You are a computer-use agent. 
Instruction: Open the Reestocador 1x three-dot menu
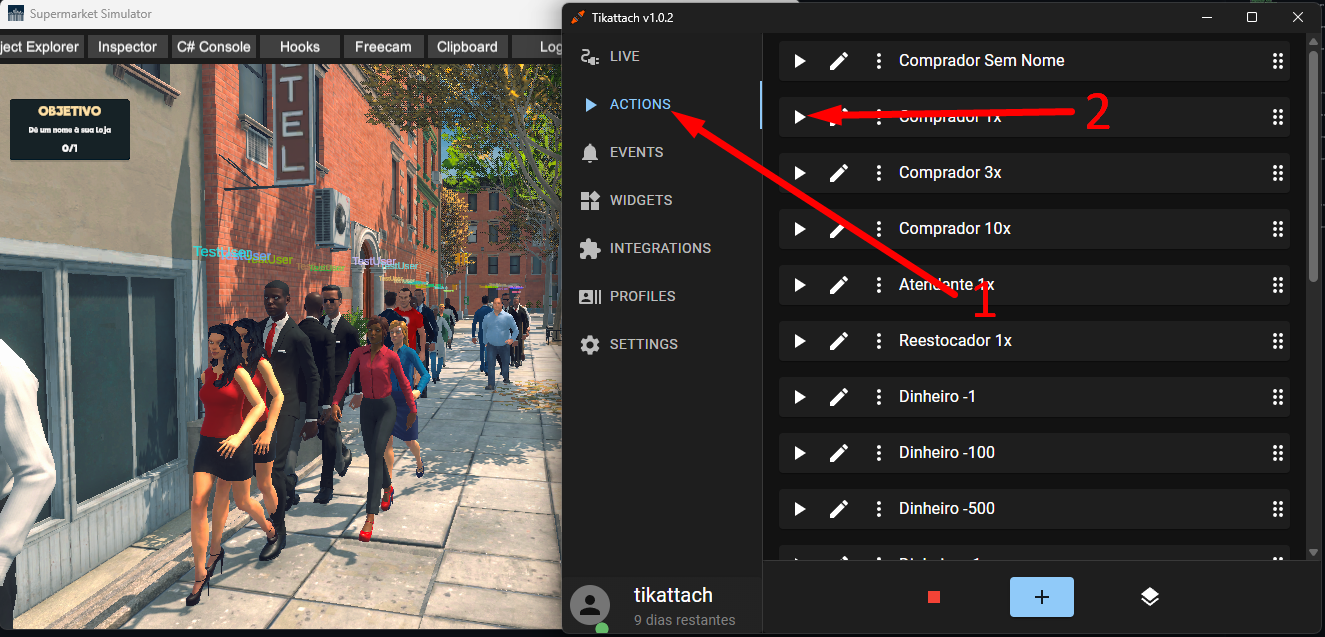point(879,341)
